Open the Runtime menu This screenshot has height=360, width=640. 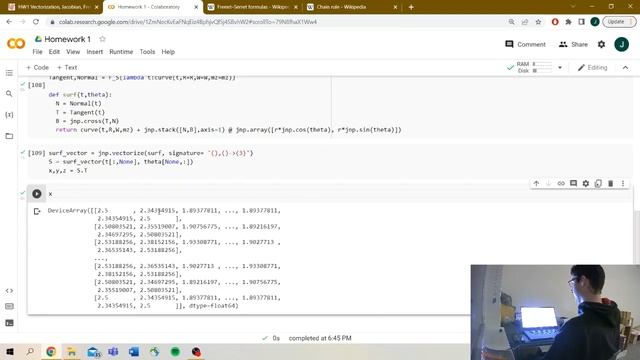pos(121,52)
